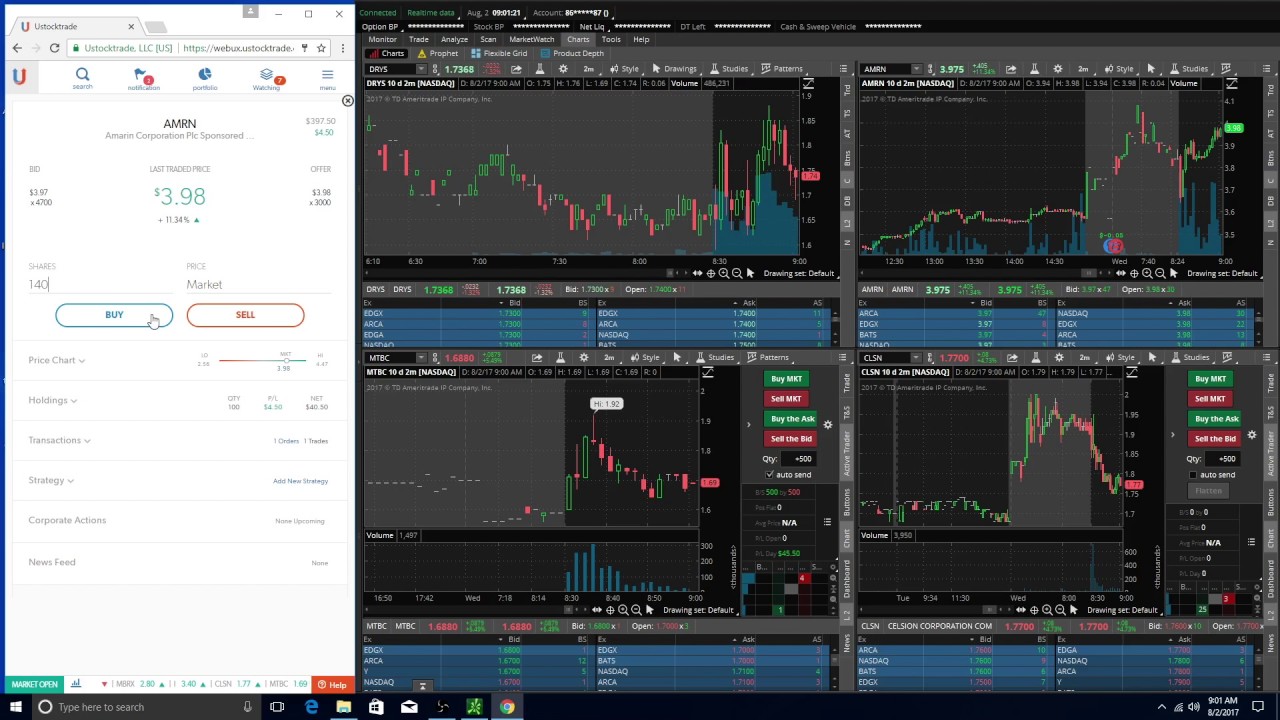This screenshot has height=720, width=1280.
Task: Open the Tools menu tab
Action: [x=610, y=39]
